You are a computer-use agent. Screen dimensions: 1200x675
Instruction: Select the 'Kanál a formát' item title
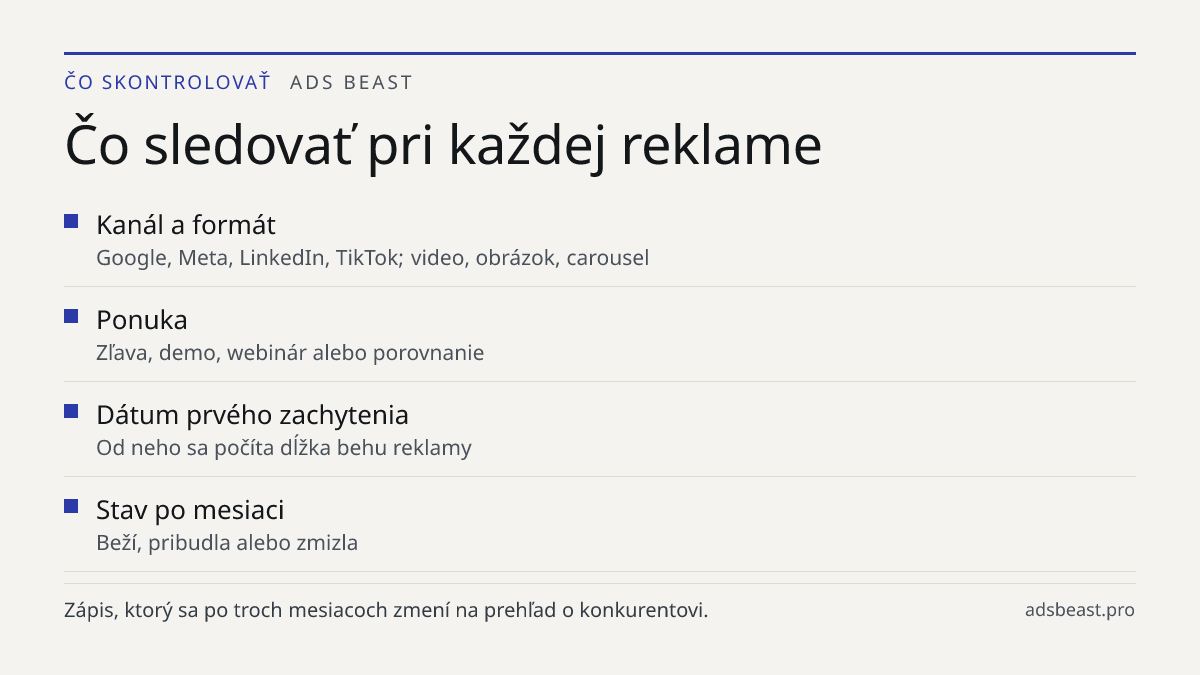186,224
